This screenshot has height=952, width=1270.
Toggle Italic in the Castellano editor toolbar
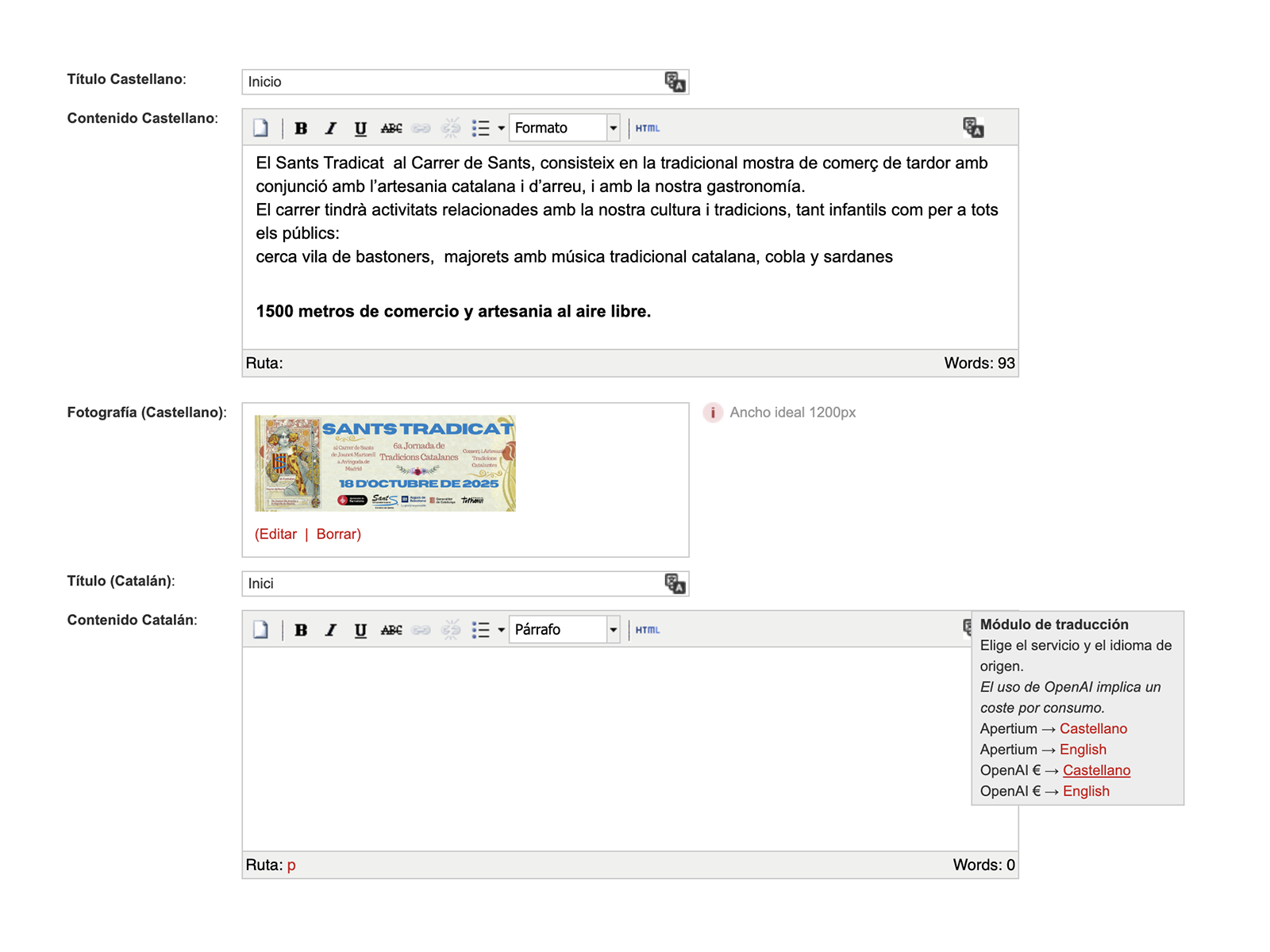(x=330, y=129)
